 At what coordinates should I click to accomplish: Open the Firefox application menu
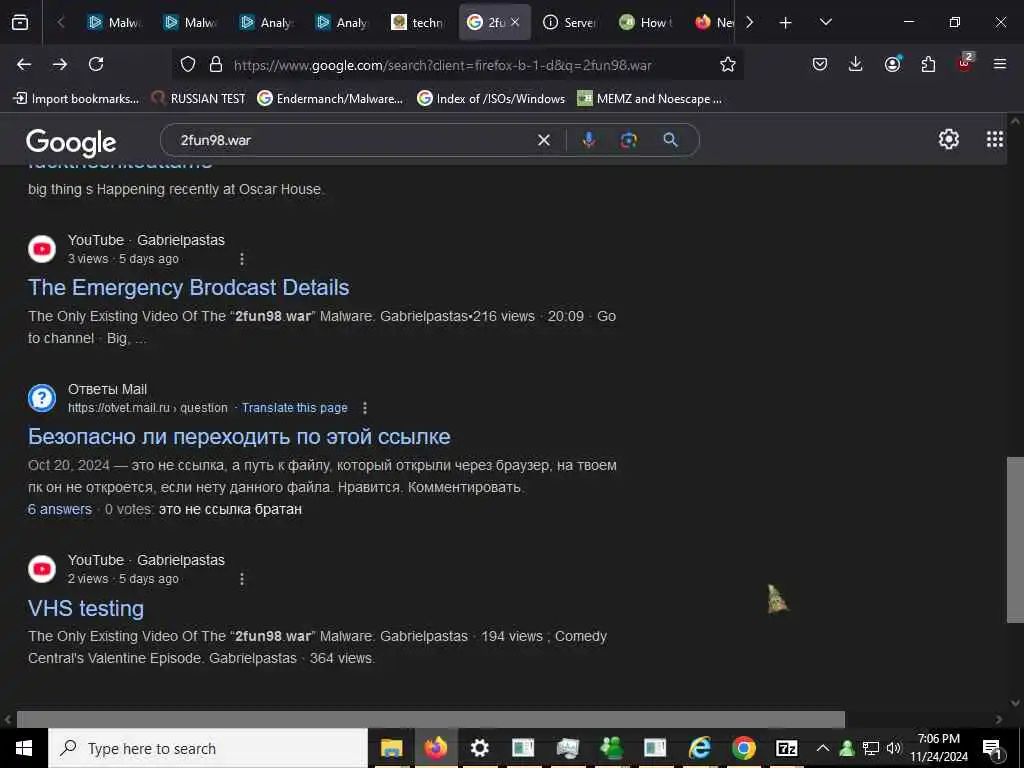click(1000, 64)
